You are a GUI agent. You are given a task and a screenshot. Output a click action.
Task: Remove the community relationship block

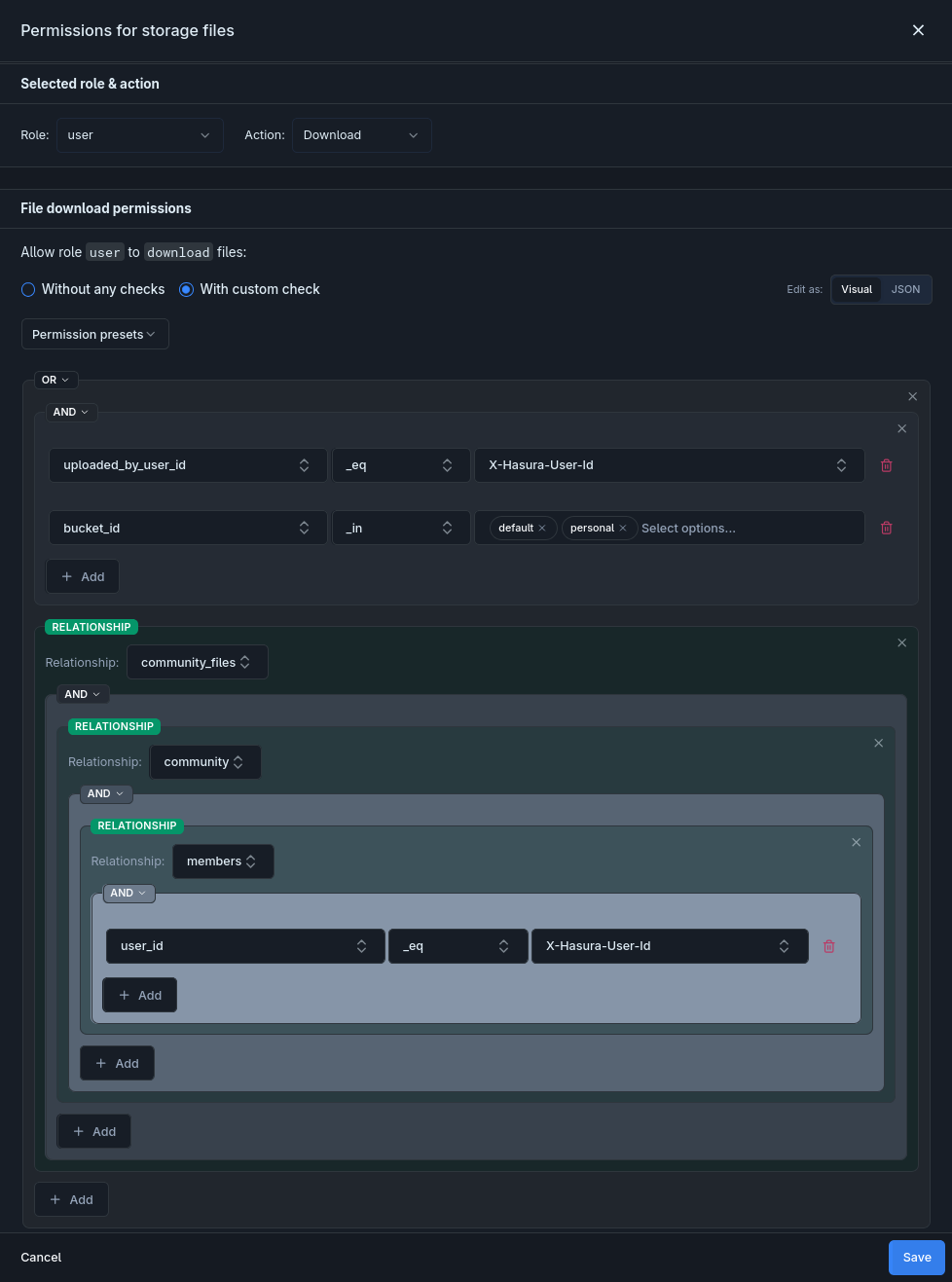click(878, 743)
